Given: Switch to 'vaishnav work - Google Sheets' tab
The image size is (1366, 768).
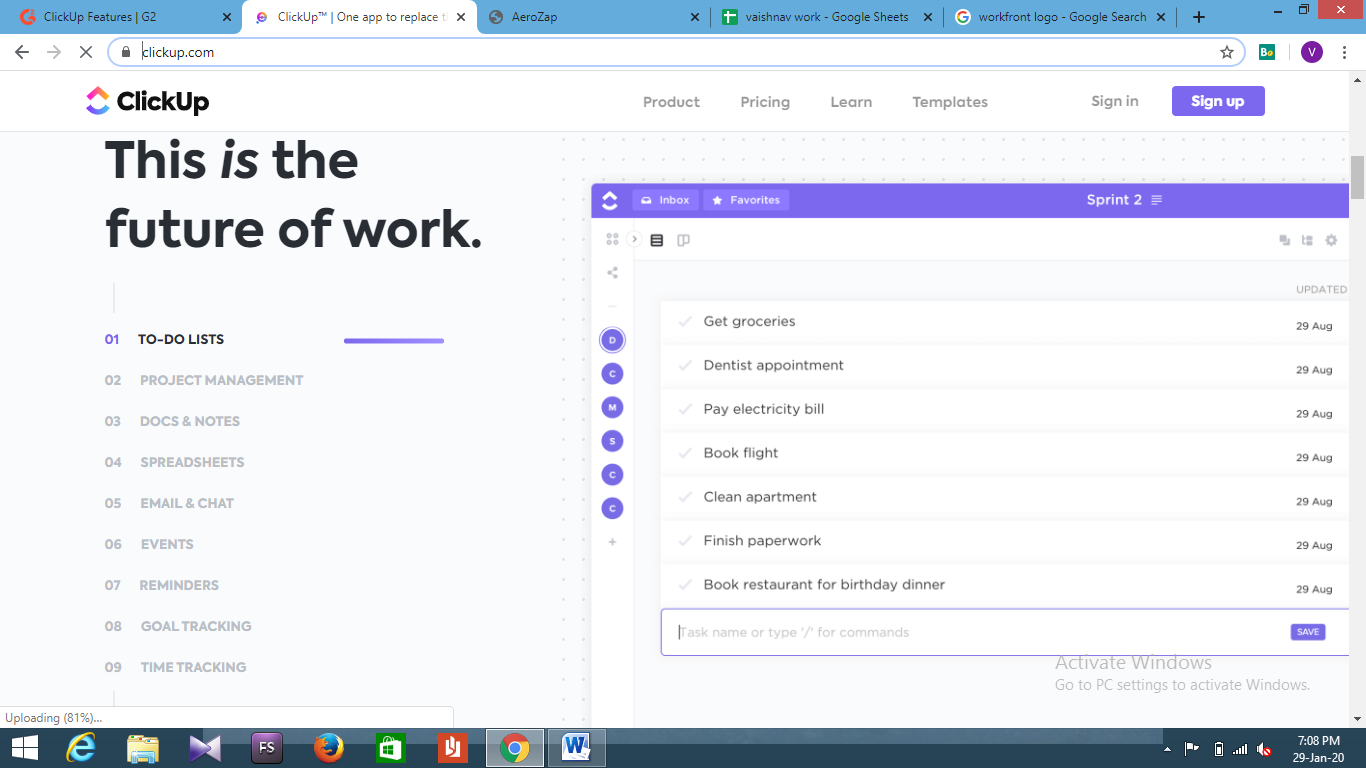Looking at the screenshot, I should pyautogui.click(x=826, y=17).
